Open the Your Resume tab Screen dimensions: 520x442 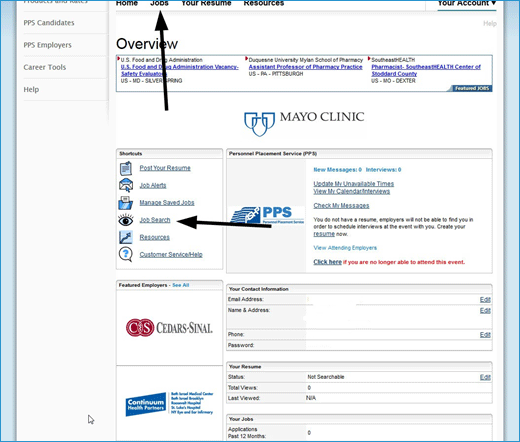point(206,3)
